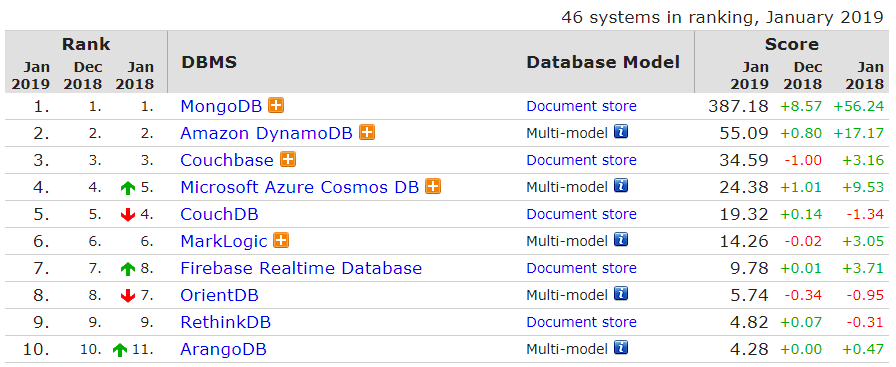Open the Microsoft Azure Cosmos DB link
The width and height of the screenshot is (896, 367).
pyautogui.click(x=299, y=187)
